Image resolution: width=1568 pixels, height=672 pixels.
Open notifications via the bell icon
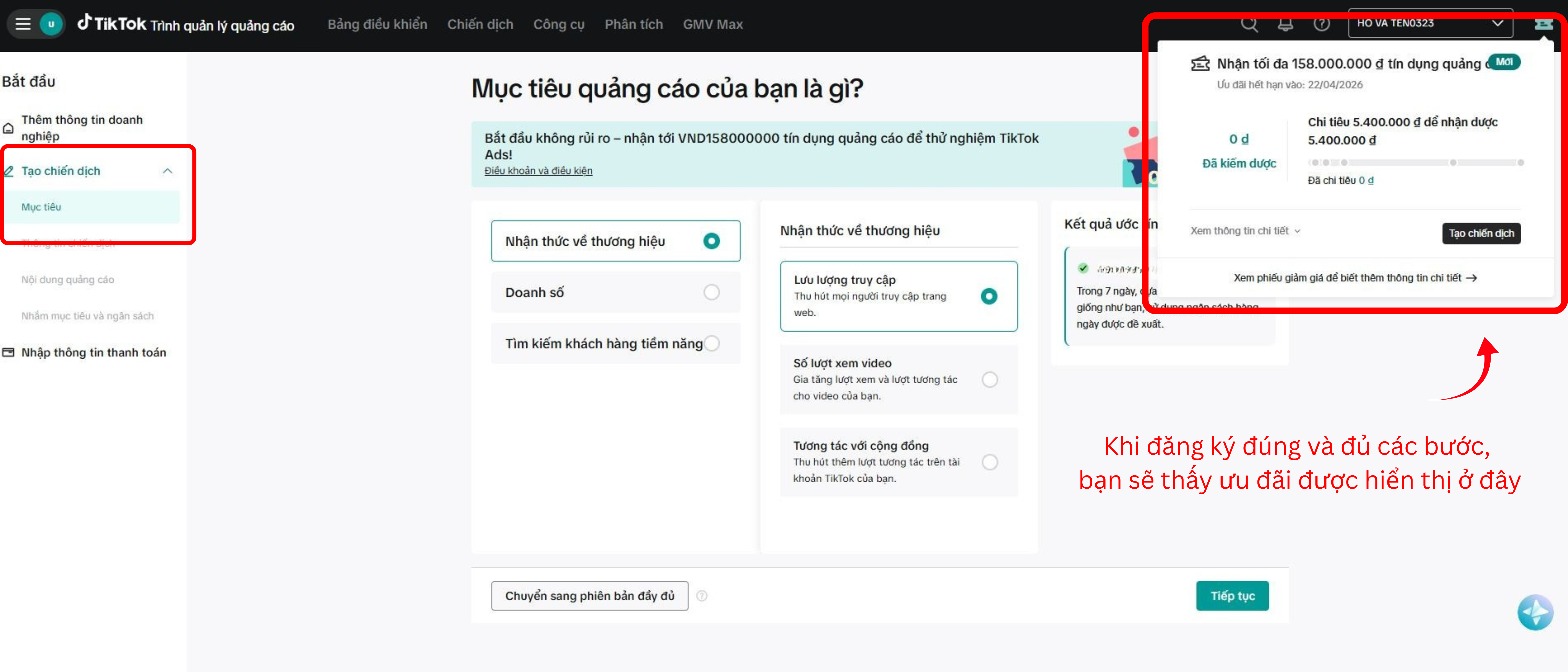pos(1286,24)
